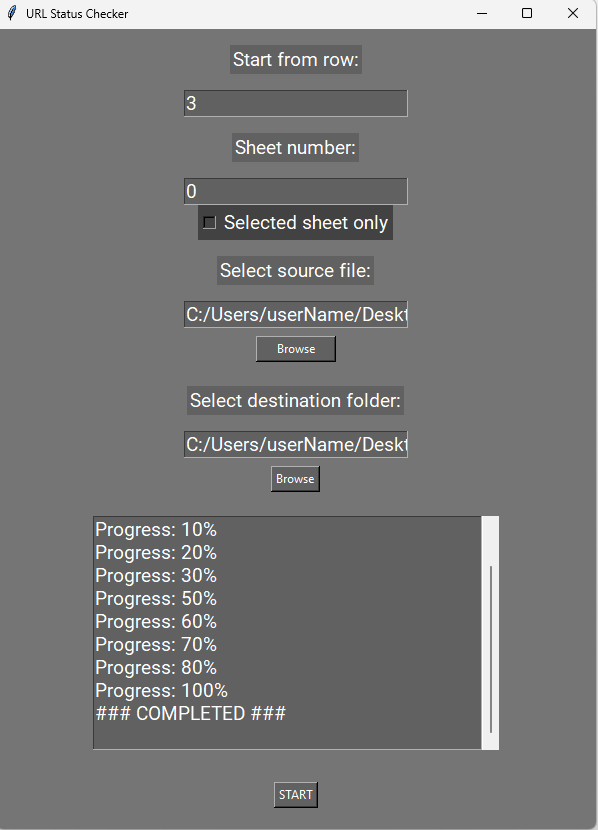Click the Start from row input field
The image size is (598, 830).
(x=295, y=102)
